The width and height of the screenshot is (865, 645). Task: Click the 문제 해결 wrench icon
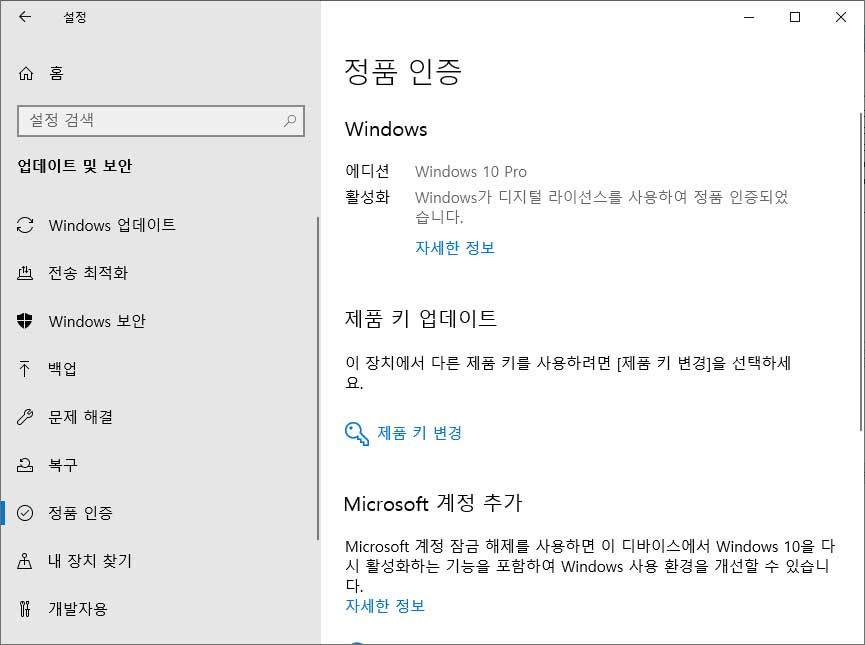[x=25, y=417]
